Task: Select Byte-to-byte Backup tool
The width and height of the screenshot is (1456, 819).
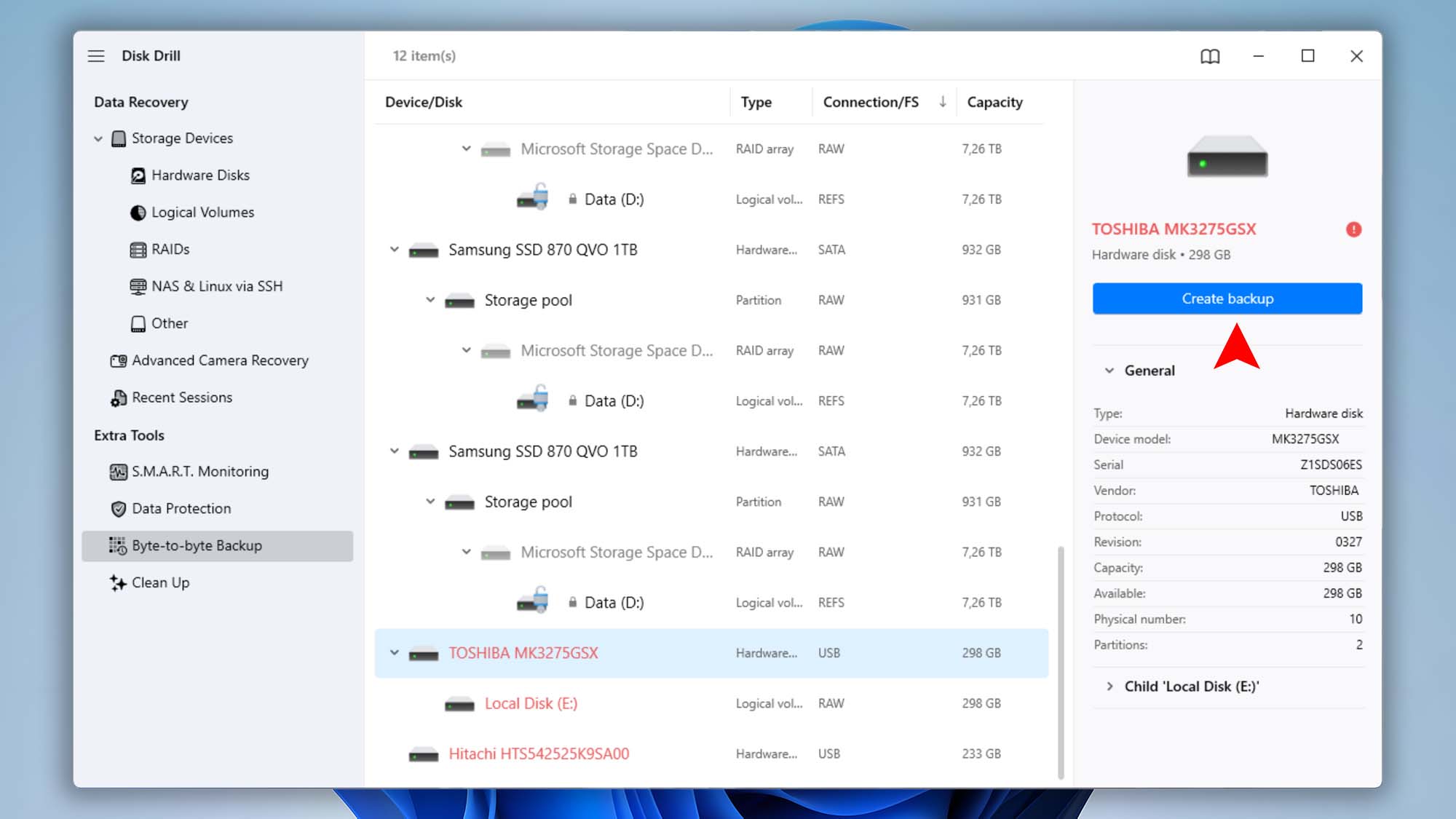Action: pos(217,546)
